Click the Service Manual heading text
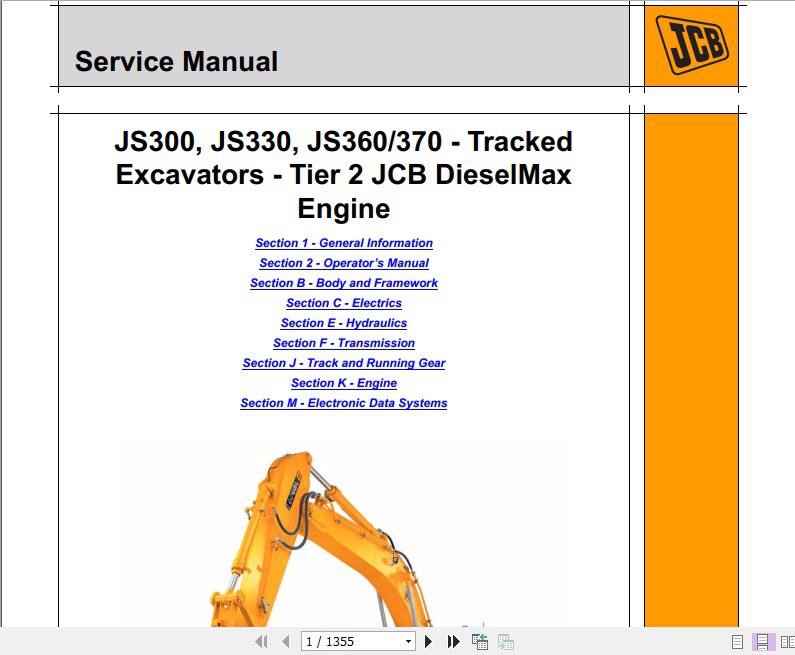Screen dimensions: 795x655 tap(176, 61)
